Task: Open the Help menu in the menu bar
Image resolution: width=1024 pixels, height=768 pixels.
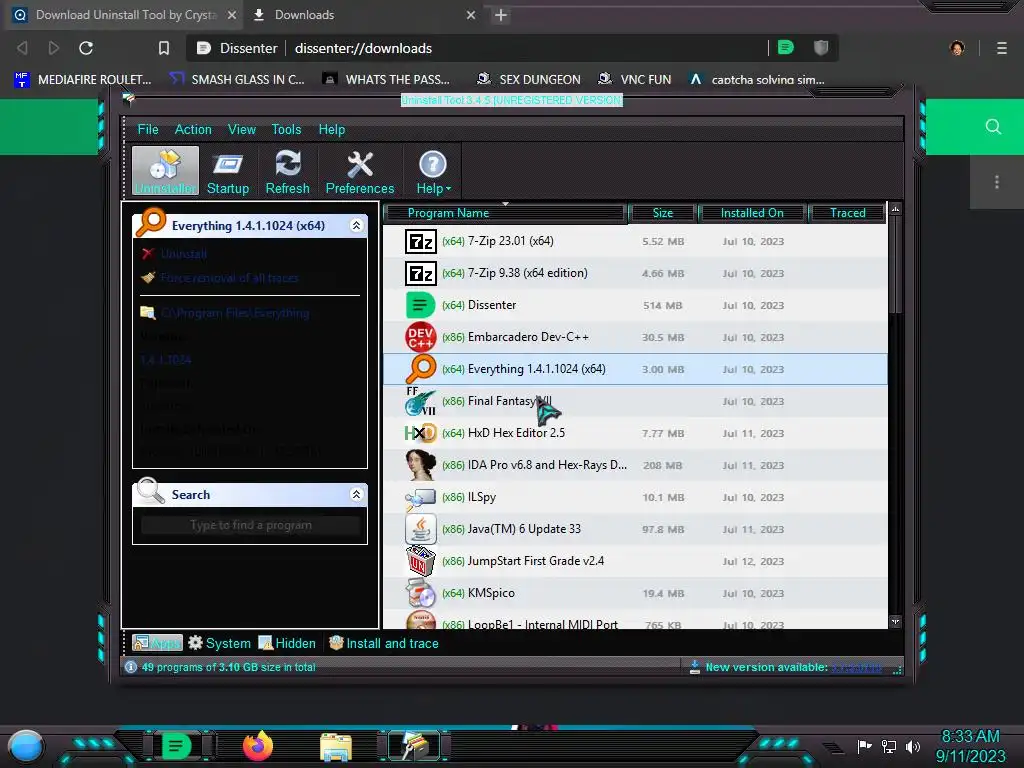Action: pos(332,129)
